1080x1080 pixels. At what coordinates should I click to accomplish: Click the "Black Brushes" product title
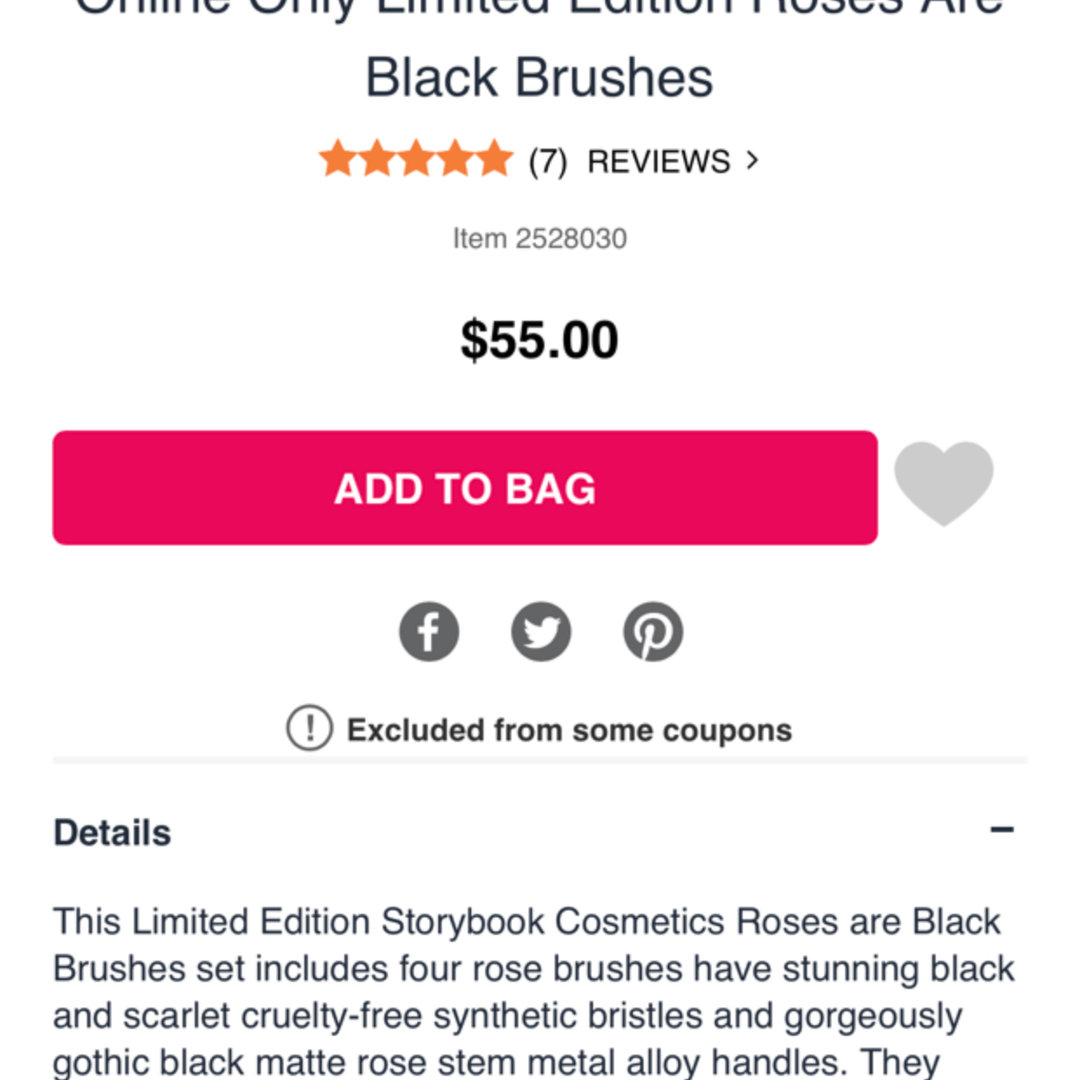point(539,77)
